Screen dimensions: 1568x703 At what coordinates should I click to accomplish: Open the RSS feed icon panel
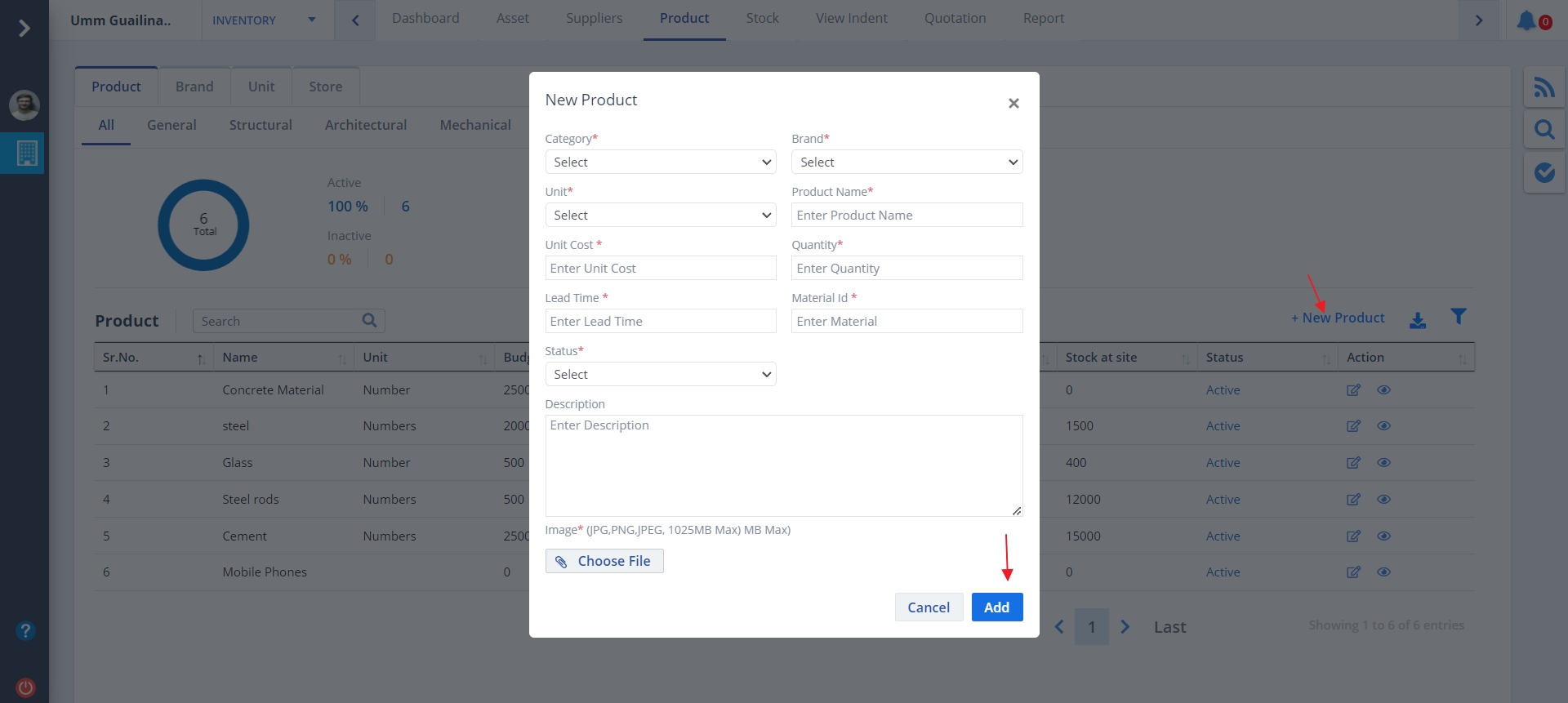coord(1543,87)
